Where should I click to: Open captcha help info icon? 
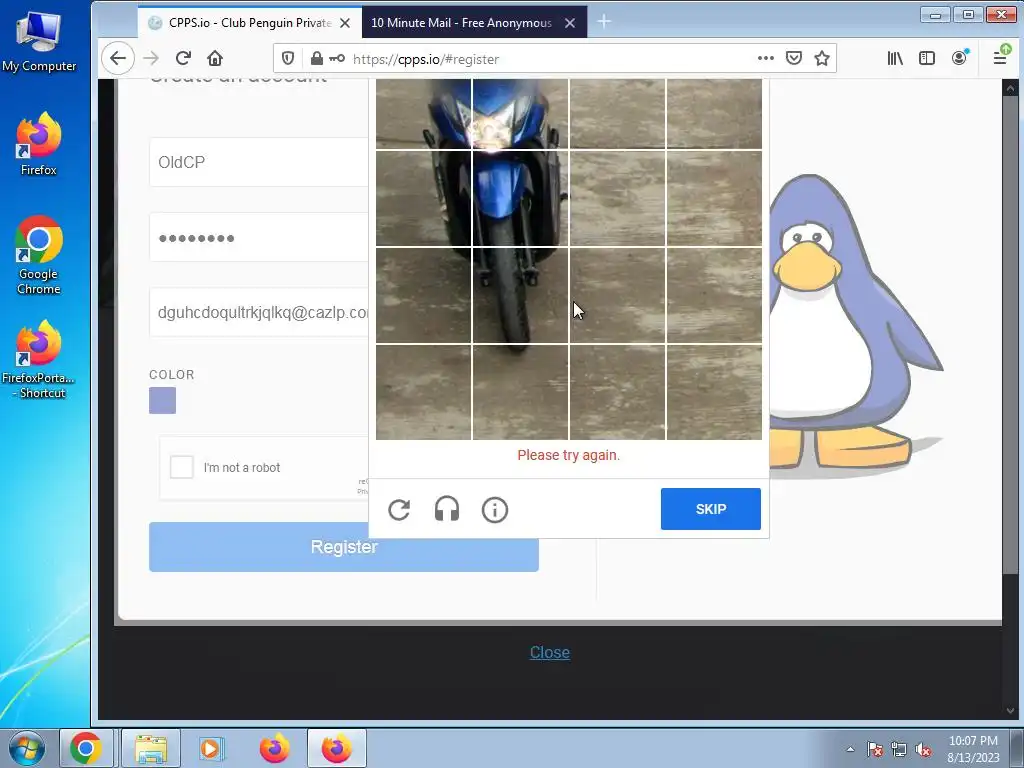[x=494, y=509]
